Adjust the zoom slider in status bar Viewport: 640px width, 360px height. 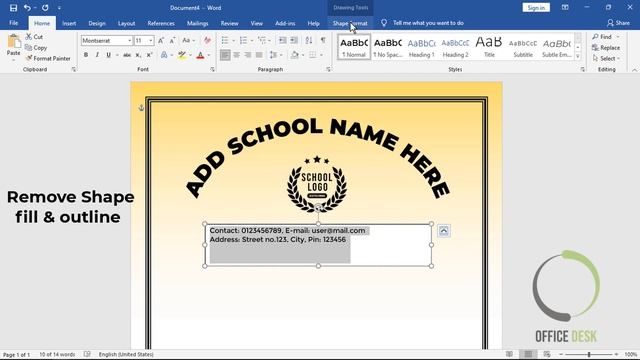tap(589, 354)
